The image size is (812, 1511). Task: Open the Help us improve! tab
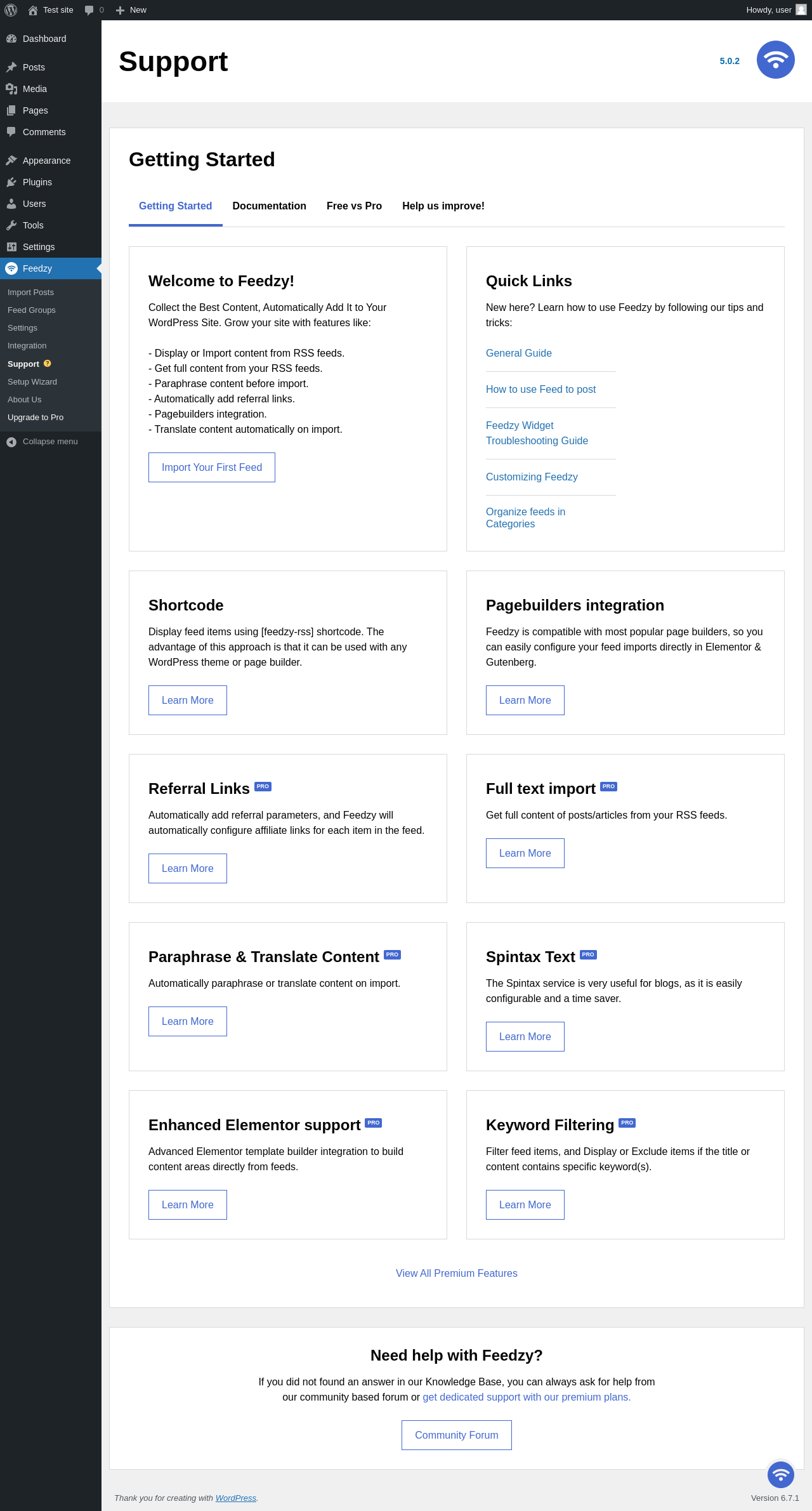tap(443, 206)
